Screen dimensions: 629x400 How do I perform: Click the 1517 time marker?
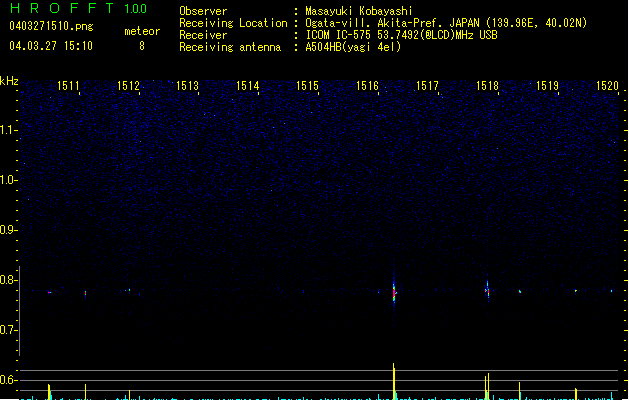click(427, 86)
